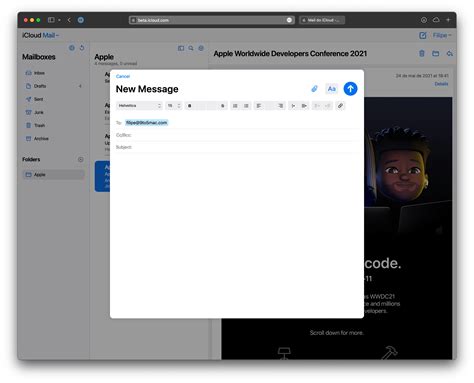474x383 pixels.
Task: Compose new message icon in iCloud header
Action: coord(423,35)
